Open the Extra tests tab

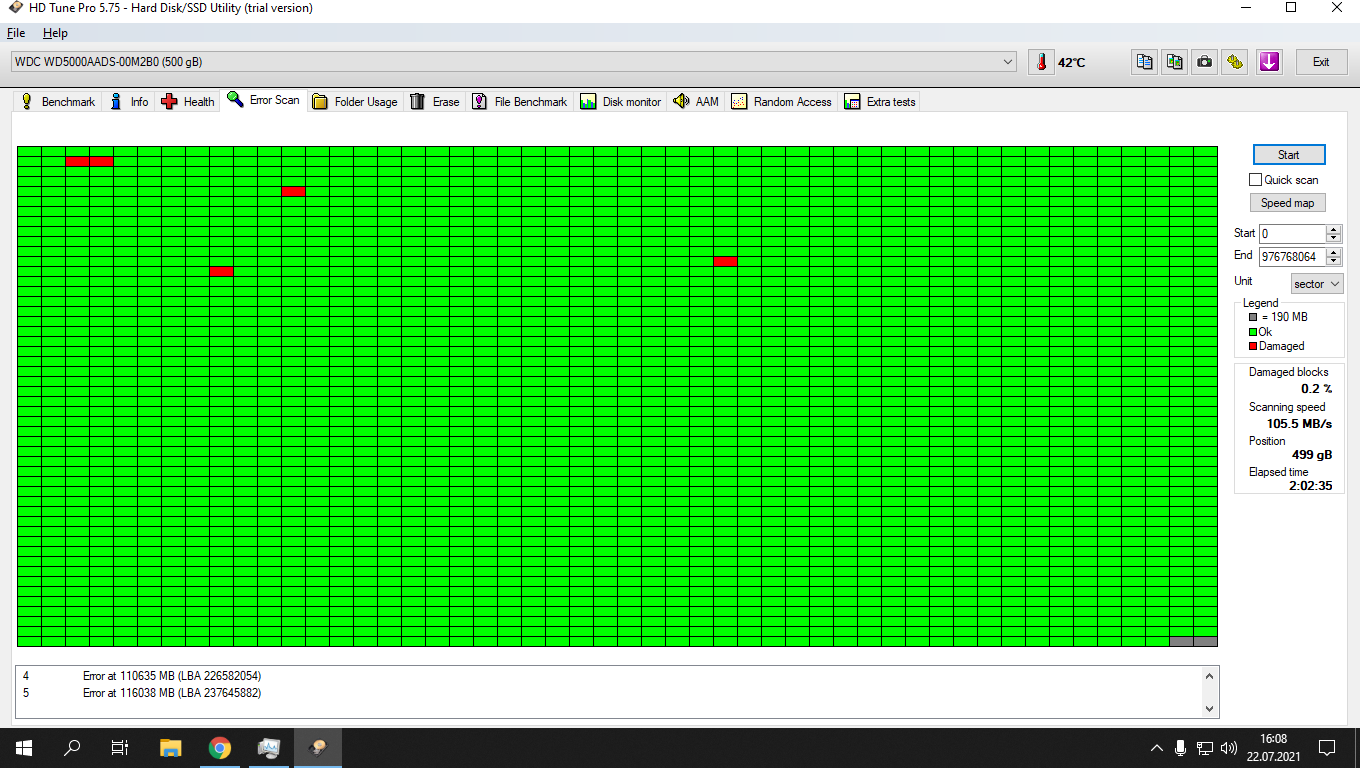pyautogui.click(x=880, y=102)
